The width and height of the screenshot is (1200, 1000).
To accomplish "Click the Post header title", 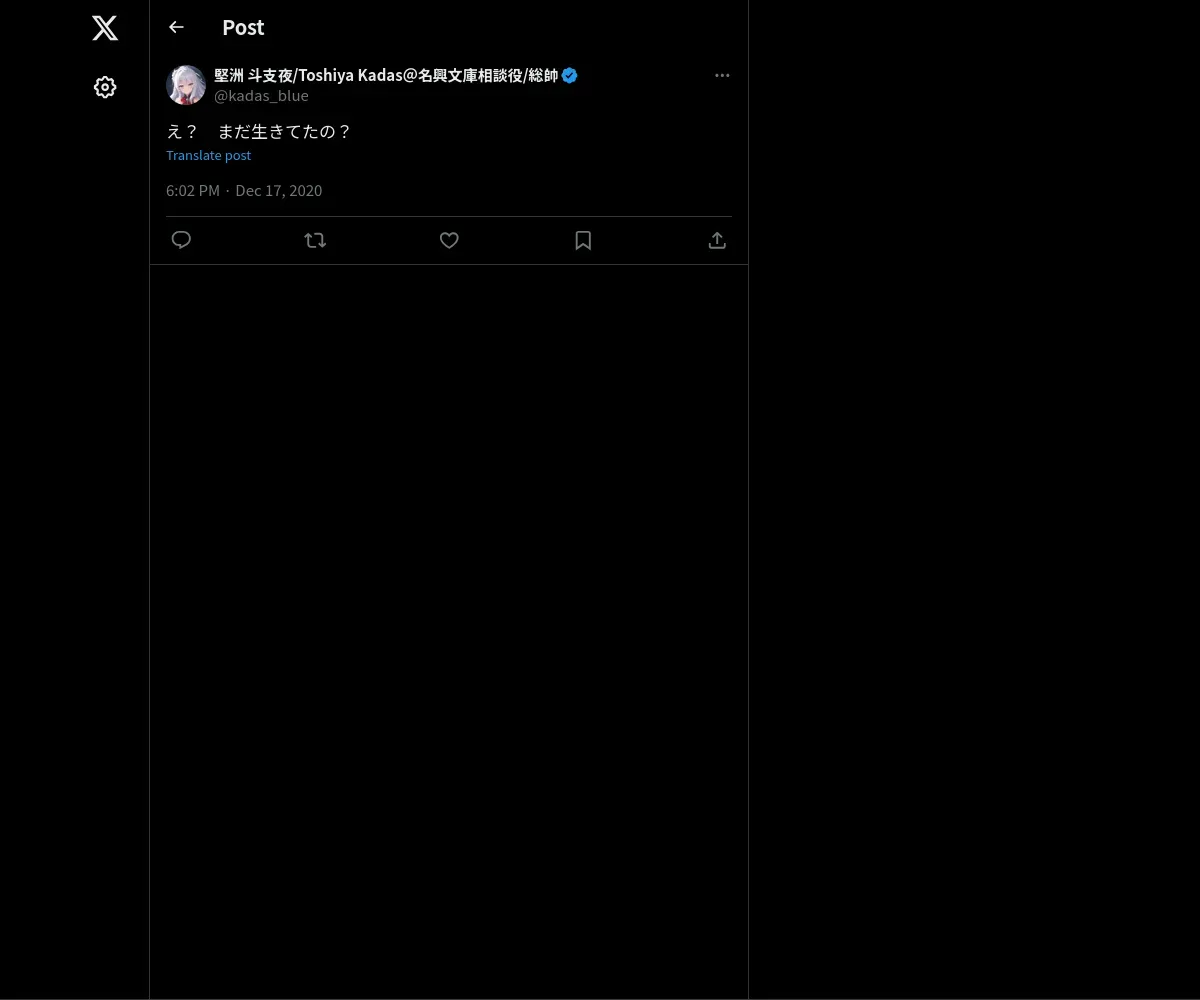I will tap(243, 27).
